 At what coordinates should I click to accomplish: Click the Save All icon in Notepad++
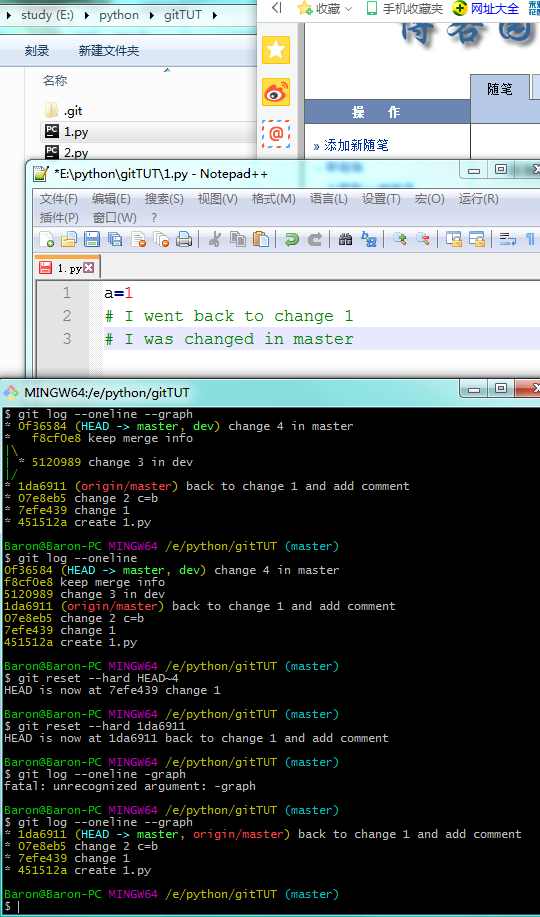coord(115,239)
